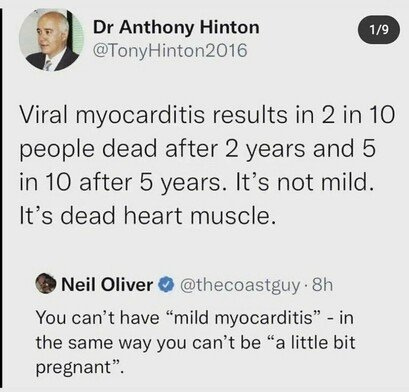The height and width of the screenshot is (392, 409).
Task: Click the 1/9 image counter badge
Action: click(x=379, y=30)
